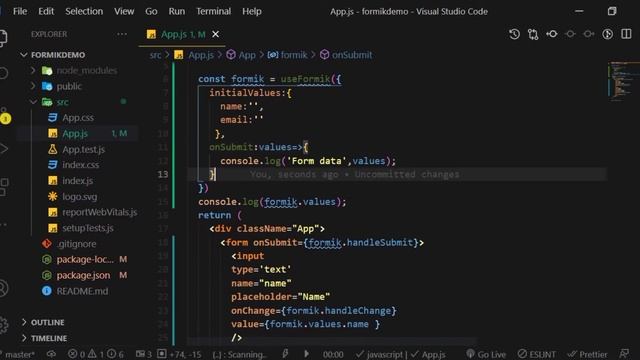Go to next change icon
This screenshot has width=640, height=360.
[x=589, y=34]
